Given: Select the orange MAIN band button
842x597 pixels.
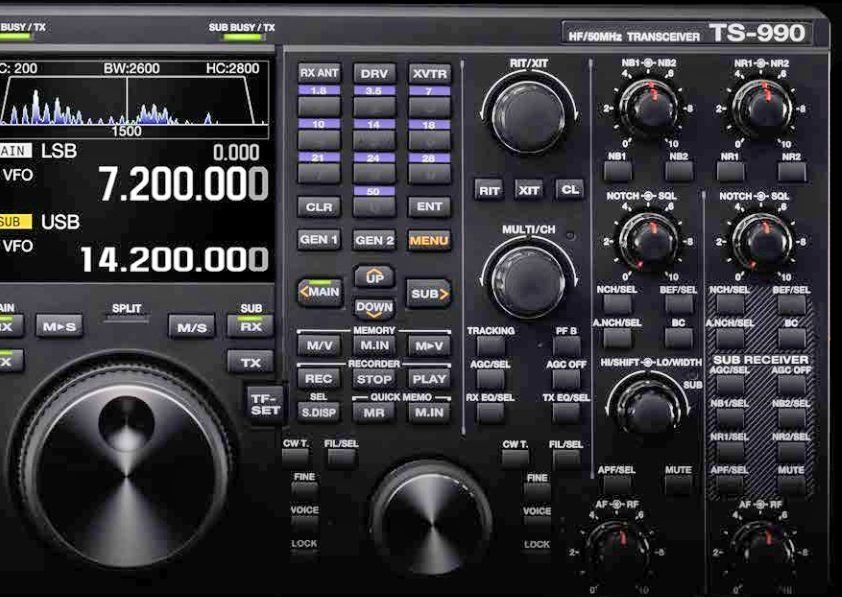Looking at the screenshot, I should tap(319, 293).
